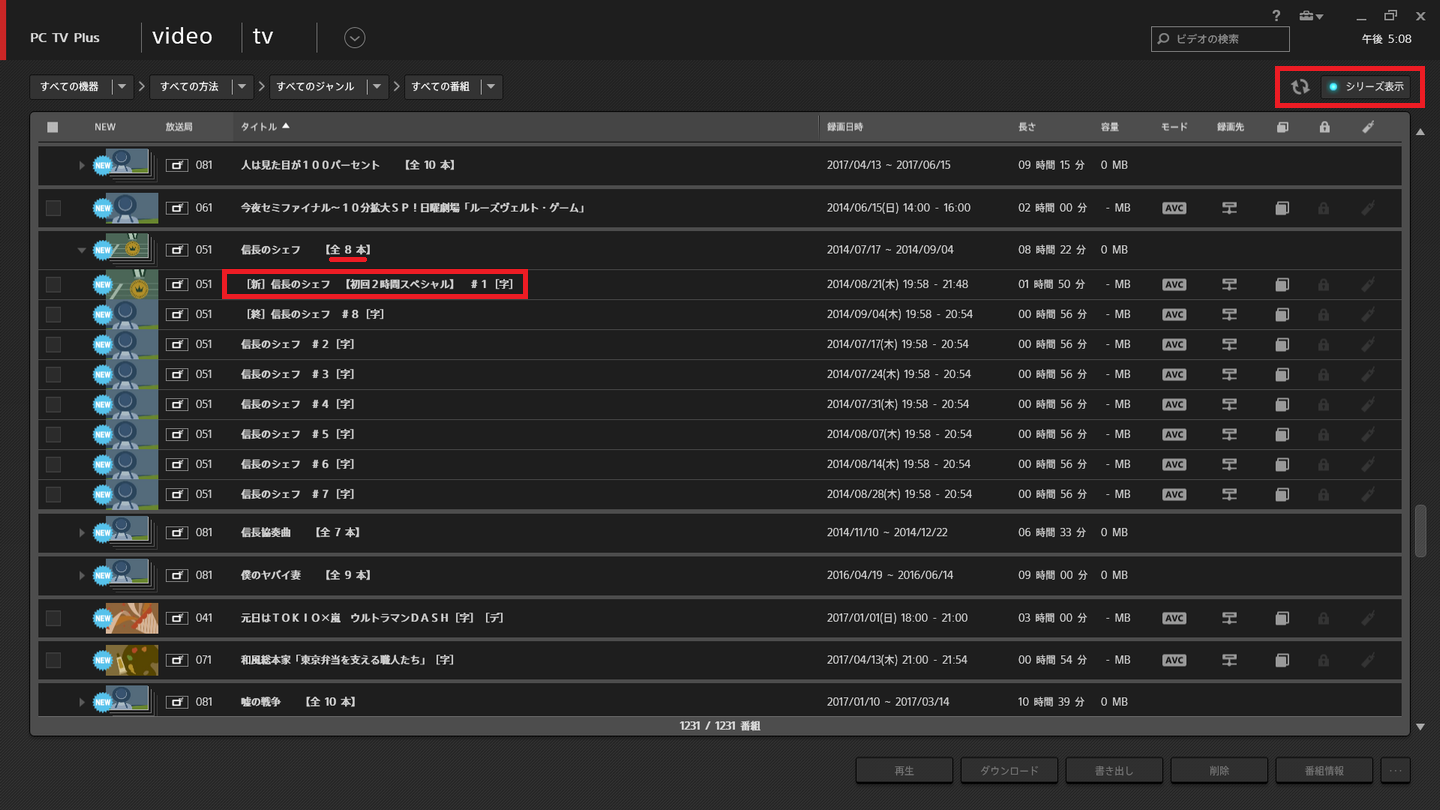This screenshot has height=810, width=1440.
Task: Switch to the video tab
Action: (182, 36)
